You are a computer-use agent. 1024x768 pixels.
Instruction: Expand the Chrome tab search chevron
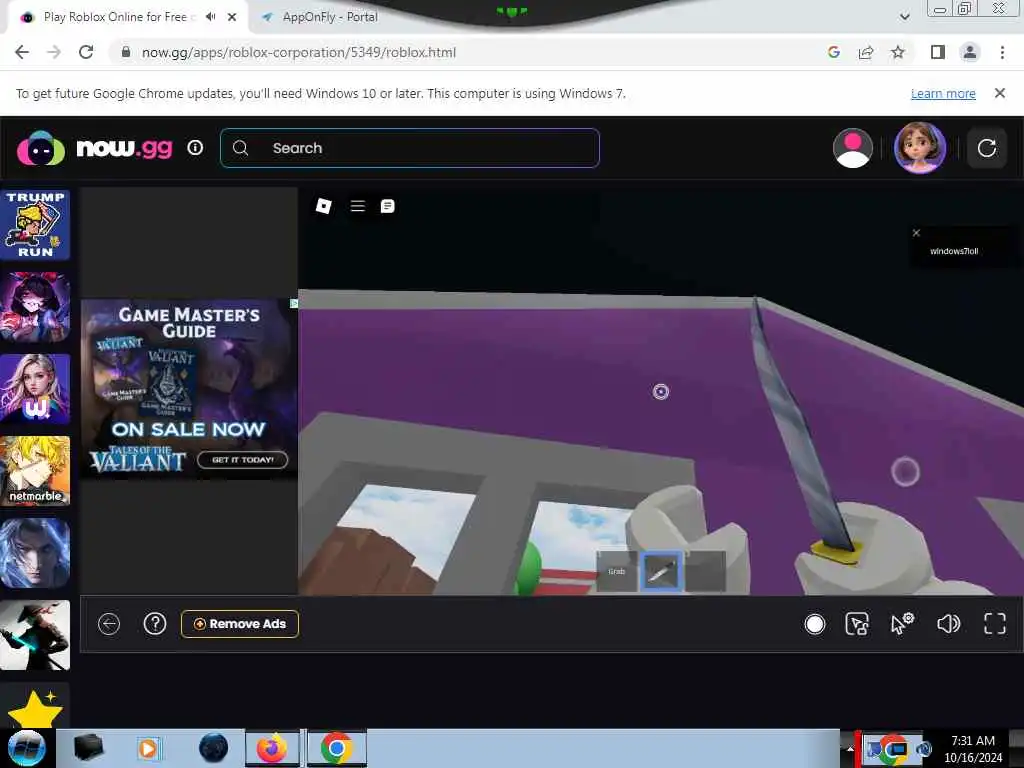click(904, 17)
